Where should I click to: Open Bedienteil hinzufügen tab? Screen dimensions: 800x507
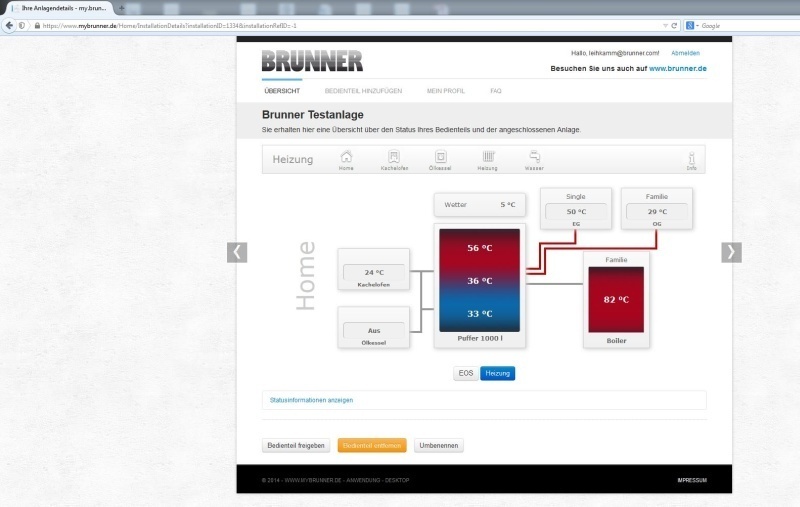[363, 91]
